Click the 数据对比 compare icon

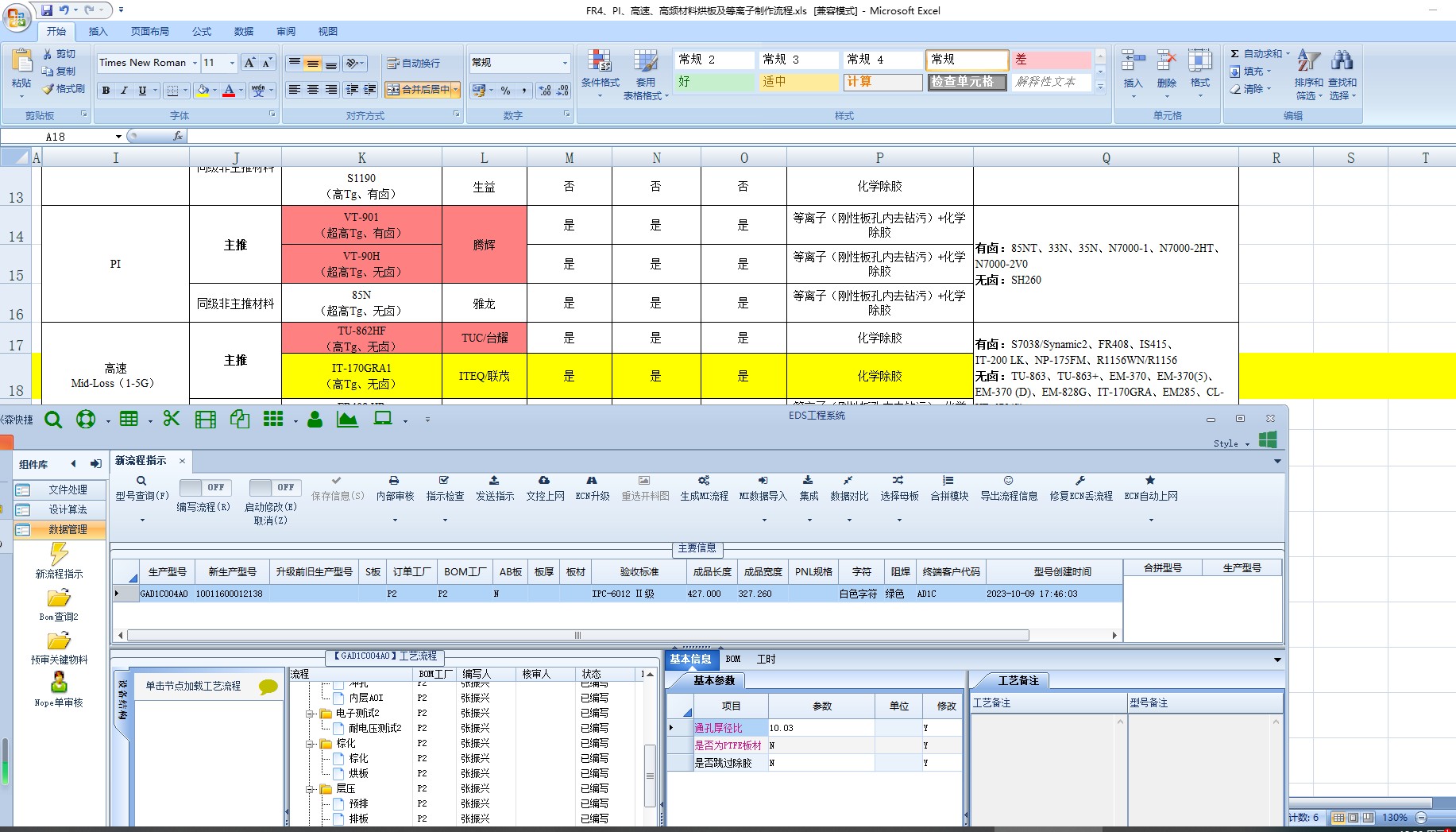(x=848, y=481)
